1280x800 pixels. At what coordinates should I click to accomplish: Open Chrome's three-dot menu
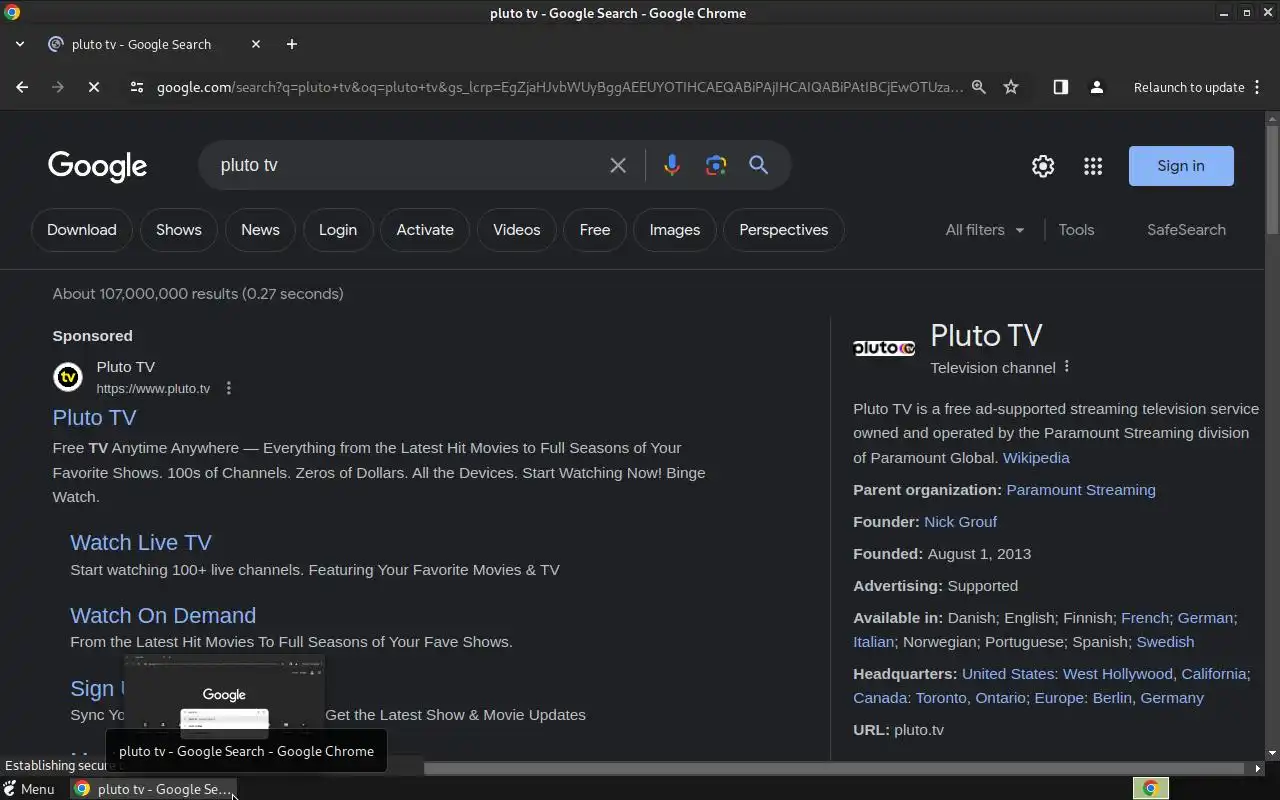(1257, 87)
